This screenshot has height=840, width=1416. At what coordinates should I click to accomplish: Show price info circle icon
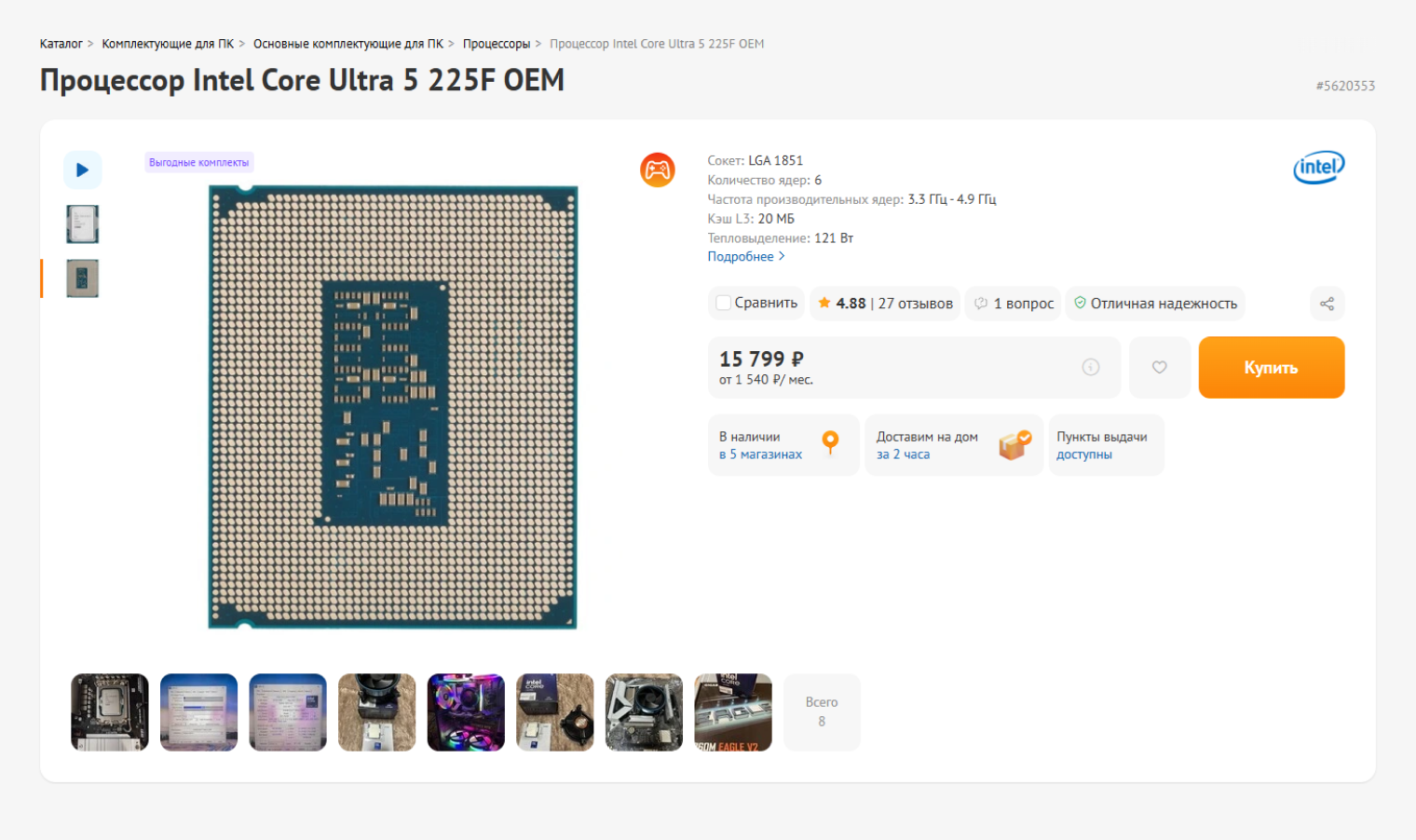[1091, 367]
